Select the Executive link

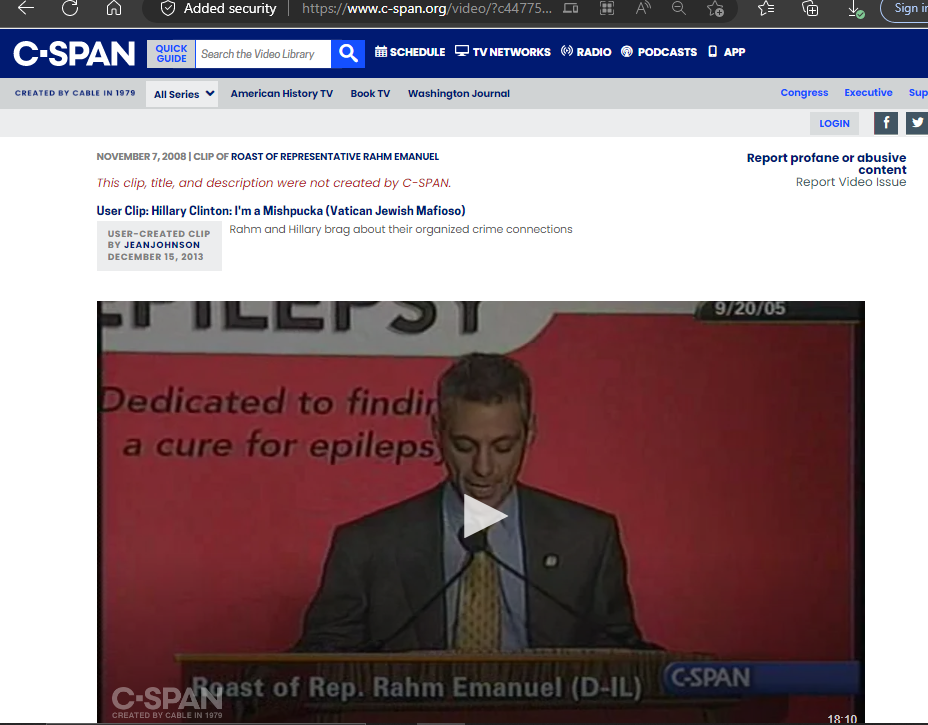(868, 92)
